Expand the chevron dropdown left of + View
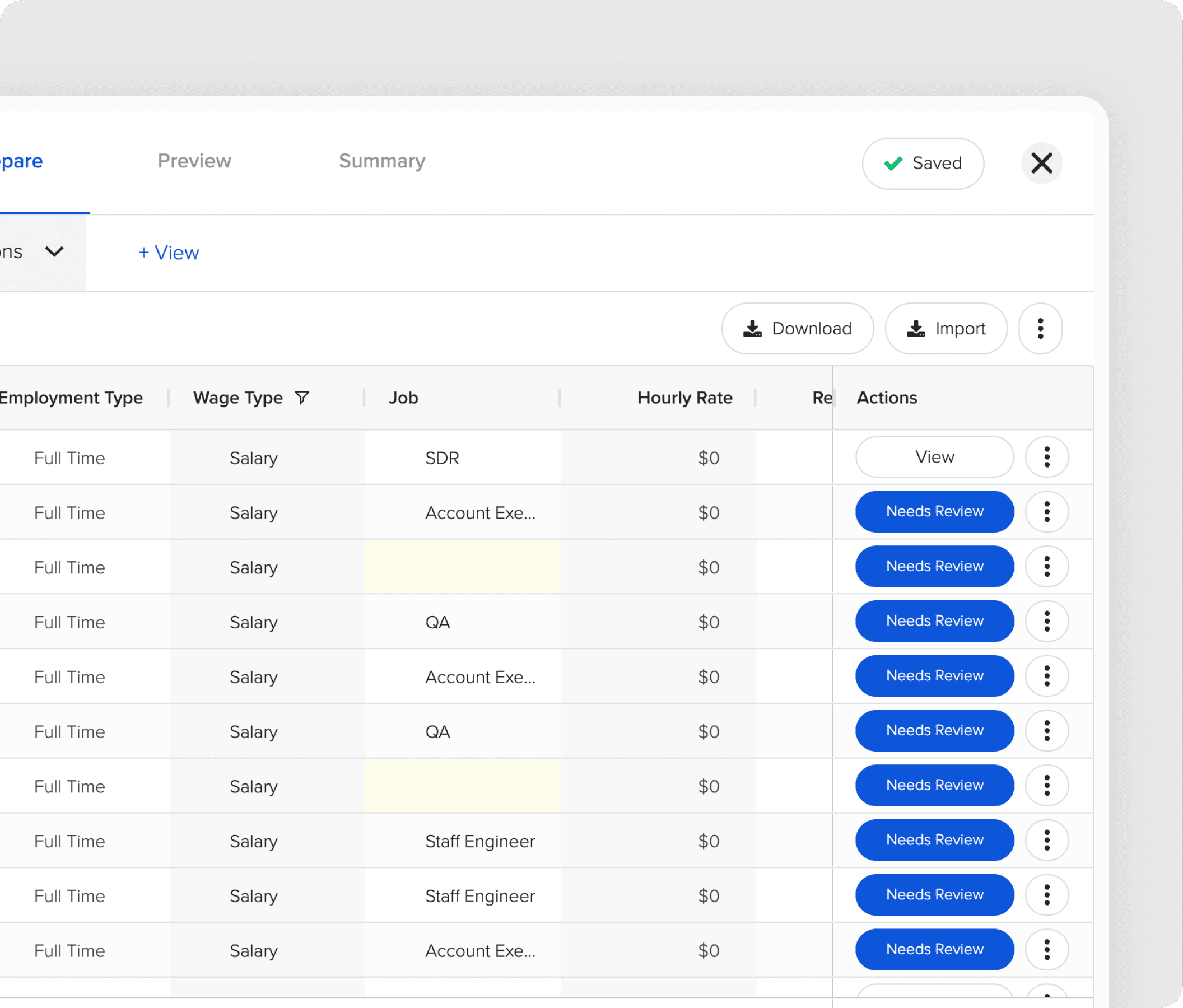The height and width of the screenshot is (1008, 1183). click(x=55, y=251)
